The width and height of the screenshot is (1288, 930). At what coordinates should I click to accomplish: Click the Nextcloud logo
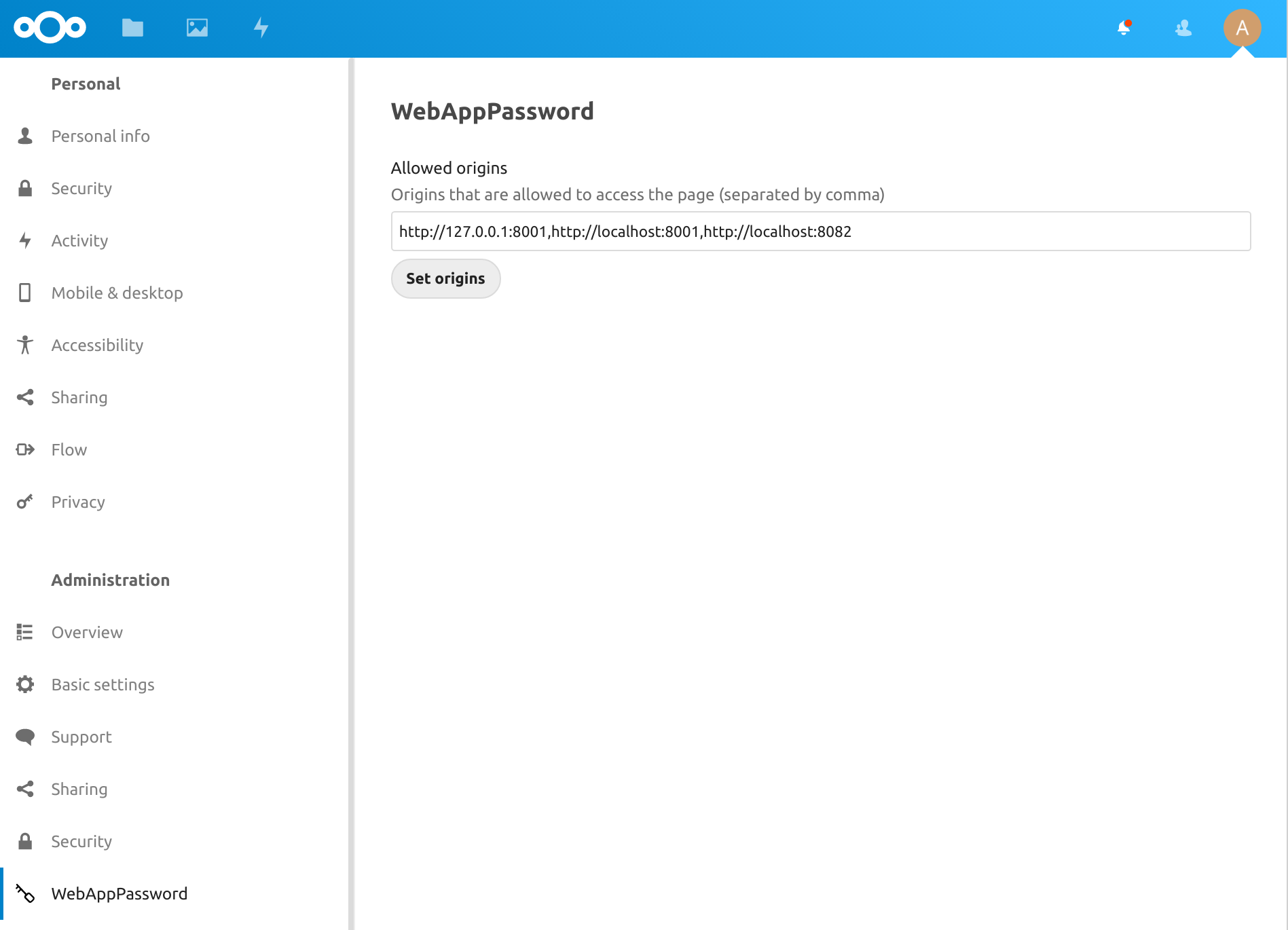(50, 28)
